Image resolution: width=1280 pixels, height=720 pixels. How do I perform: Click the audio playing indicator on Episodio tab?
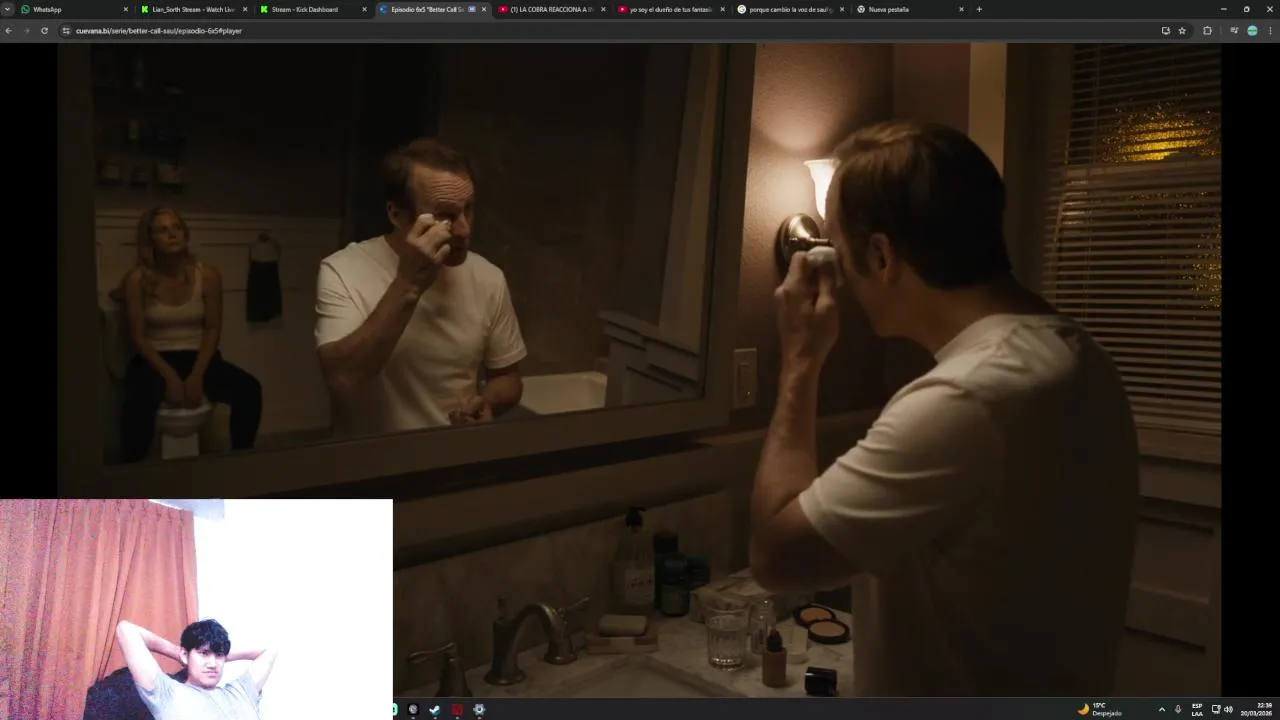point(472,9)
